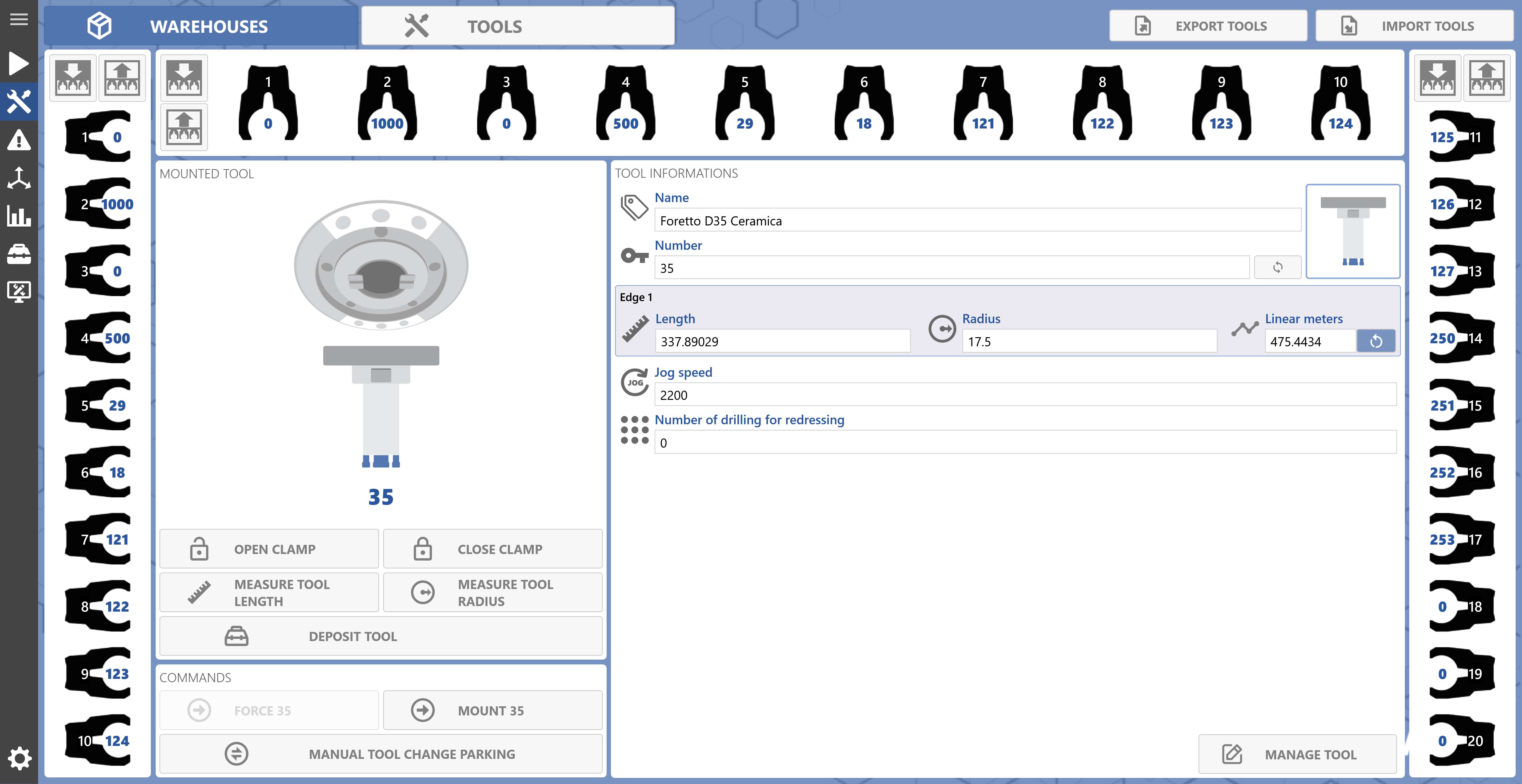Screen dimensions: 1522x784
Task: Click the top warehouse unload-up icon
Action: pos(184,127)
